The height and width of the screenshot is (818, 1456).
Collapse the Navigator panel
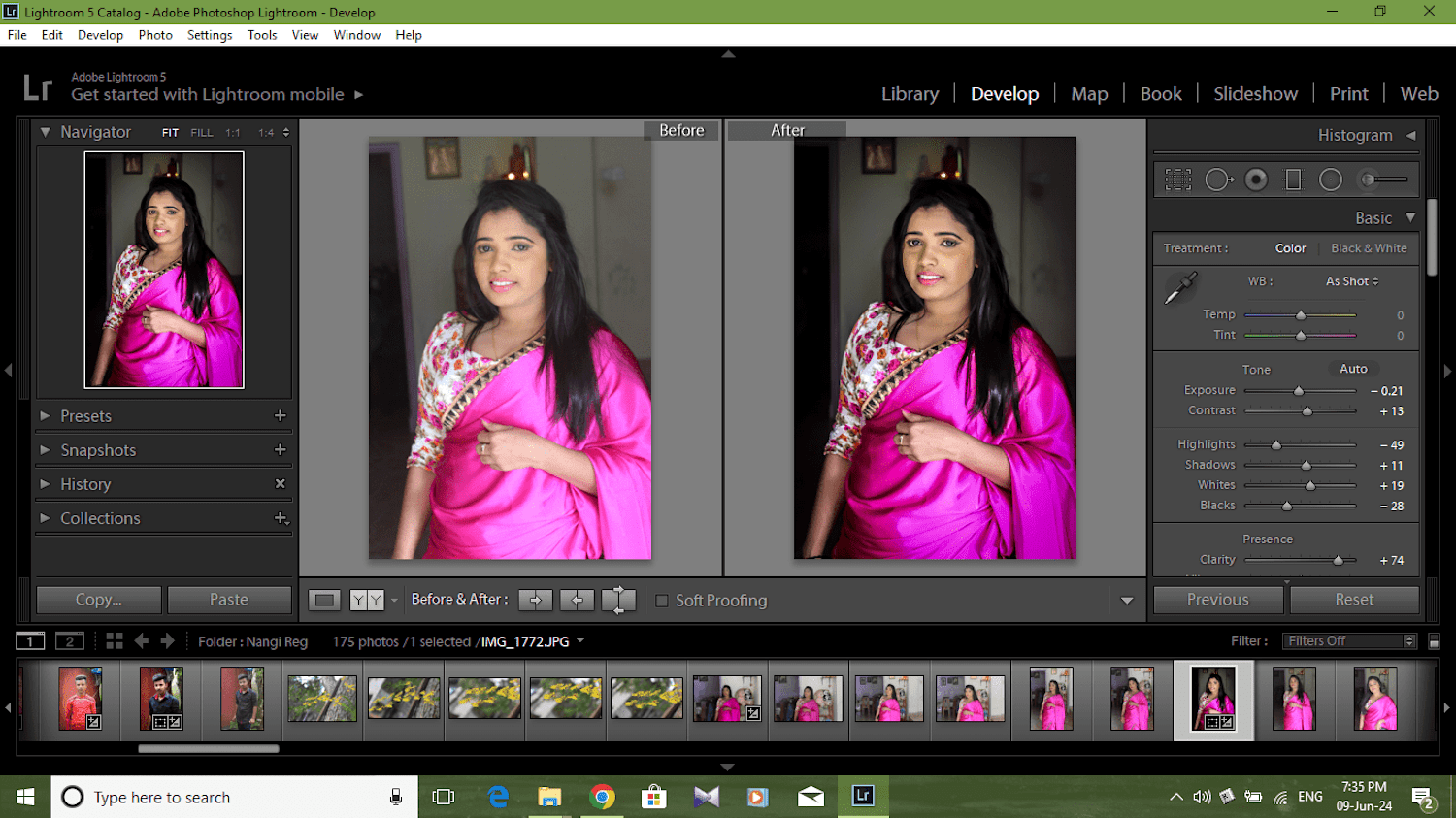[45, 131]
